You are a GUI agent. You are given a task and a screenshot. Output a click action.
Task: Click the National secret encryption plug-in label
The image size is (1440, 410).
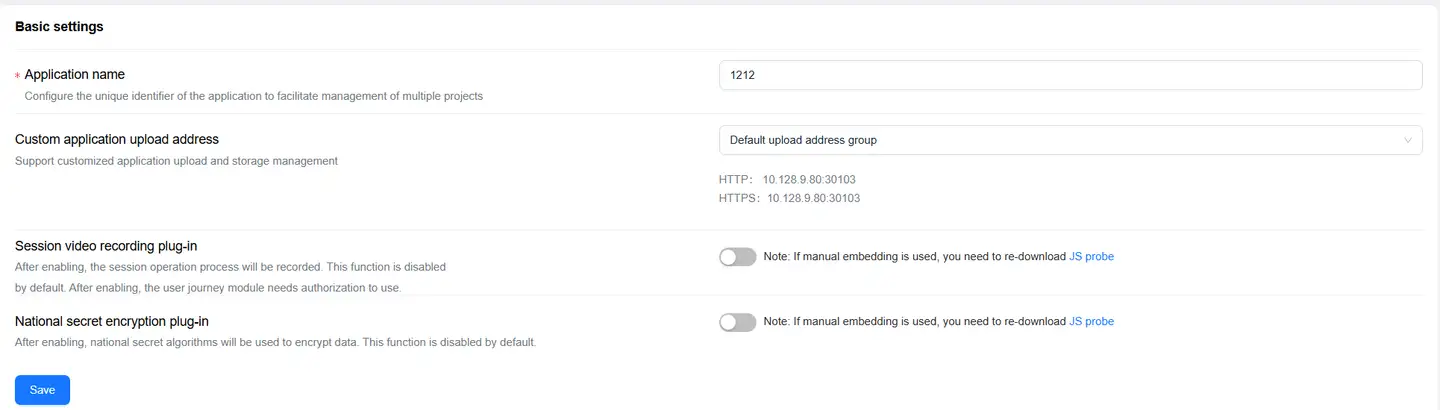pos(112,322)
